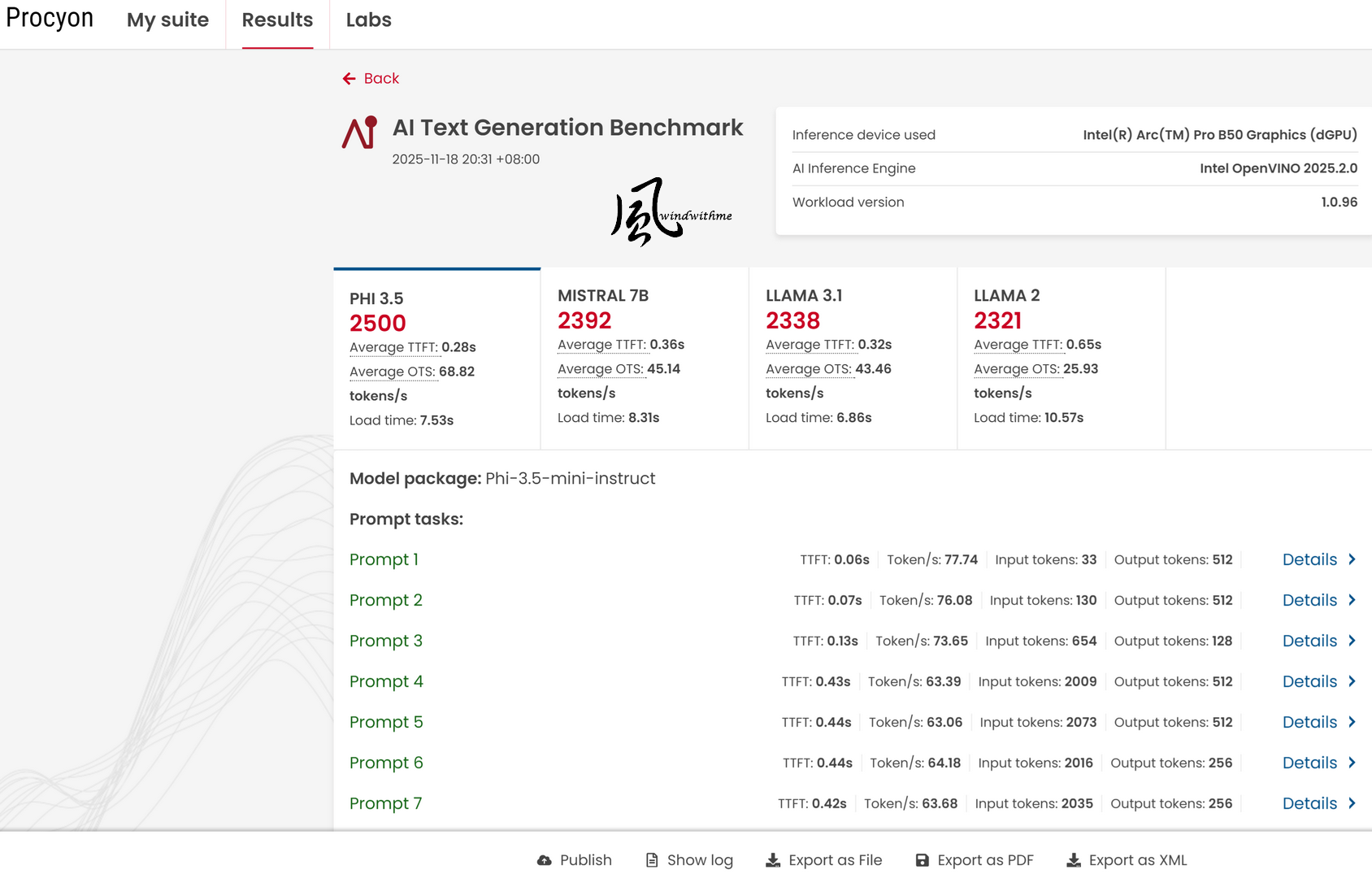This screenshot has height=874, width=1372.
Task: Click the Export as XML download icon
Action: 1074,860
